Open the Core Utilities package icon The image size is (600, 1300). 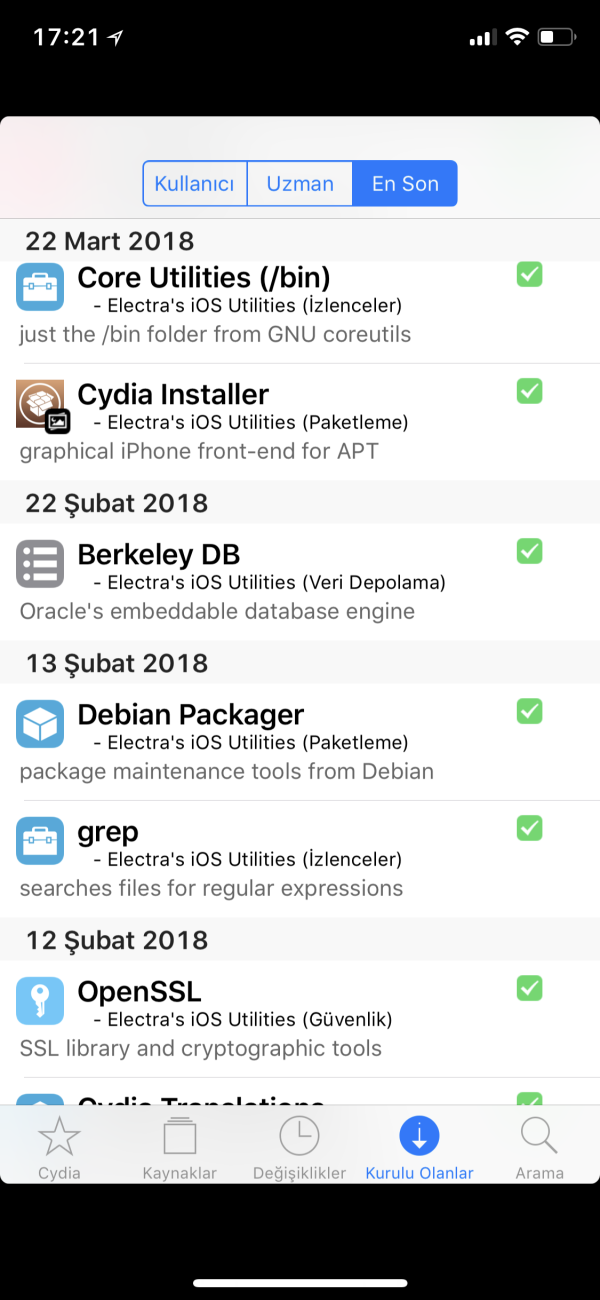[38, 287]
